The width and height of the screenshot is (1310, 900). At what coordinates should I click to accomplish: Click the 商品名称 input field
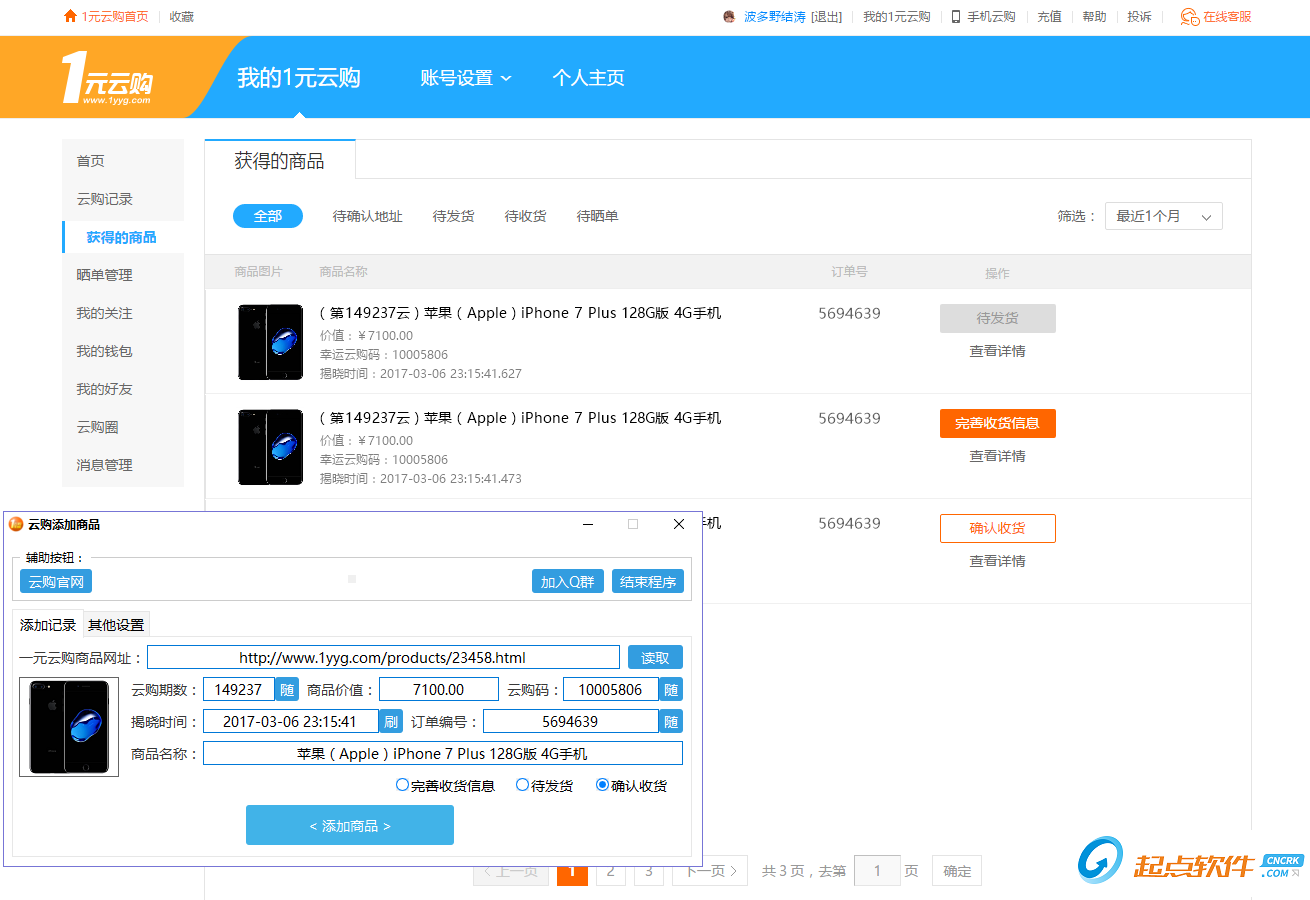click(x=443, y=753)
